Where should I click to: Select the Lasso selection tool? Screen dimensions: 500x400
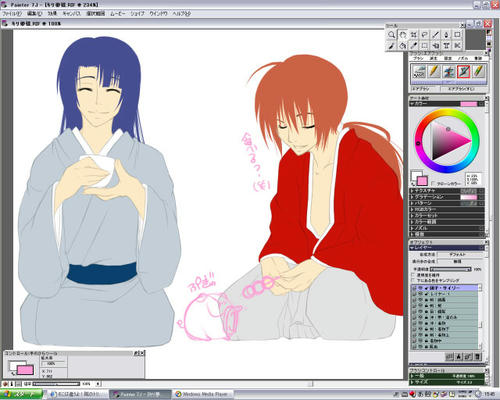[x=424, y=35]
